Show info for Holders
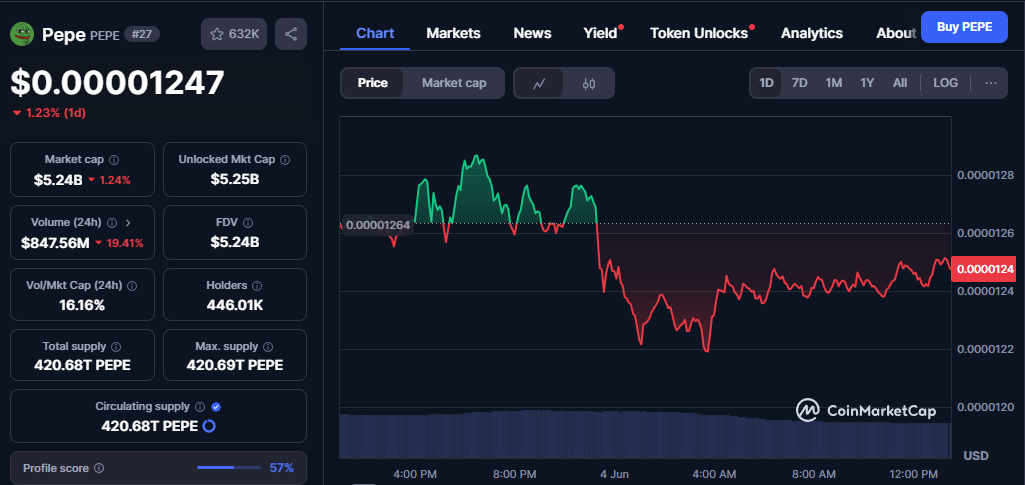This screenshot has height=485, width=1025. (x=257, y=286)
